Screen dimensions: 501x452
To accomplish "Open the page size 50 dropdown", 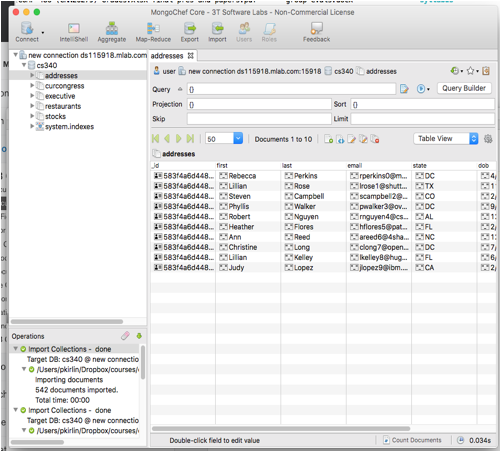I will click(x=238, y=138).
